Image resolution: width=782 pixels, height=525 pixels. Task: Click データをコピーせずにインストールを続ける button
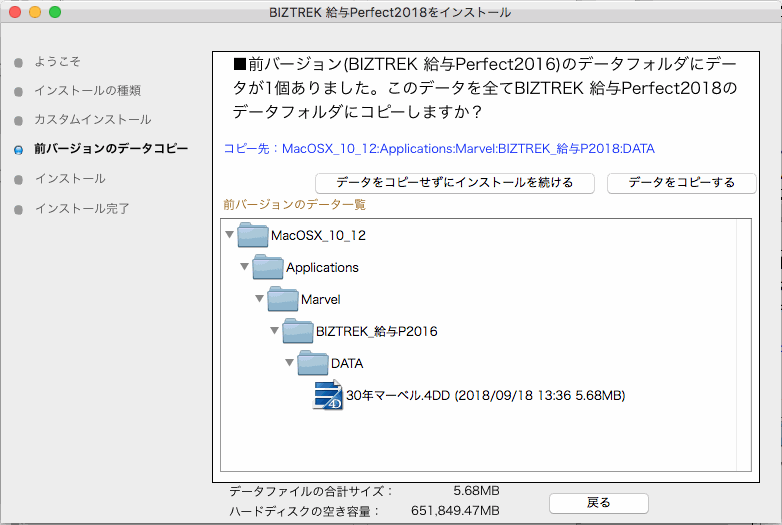click(455, 183)
